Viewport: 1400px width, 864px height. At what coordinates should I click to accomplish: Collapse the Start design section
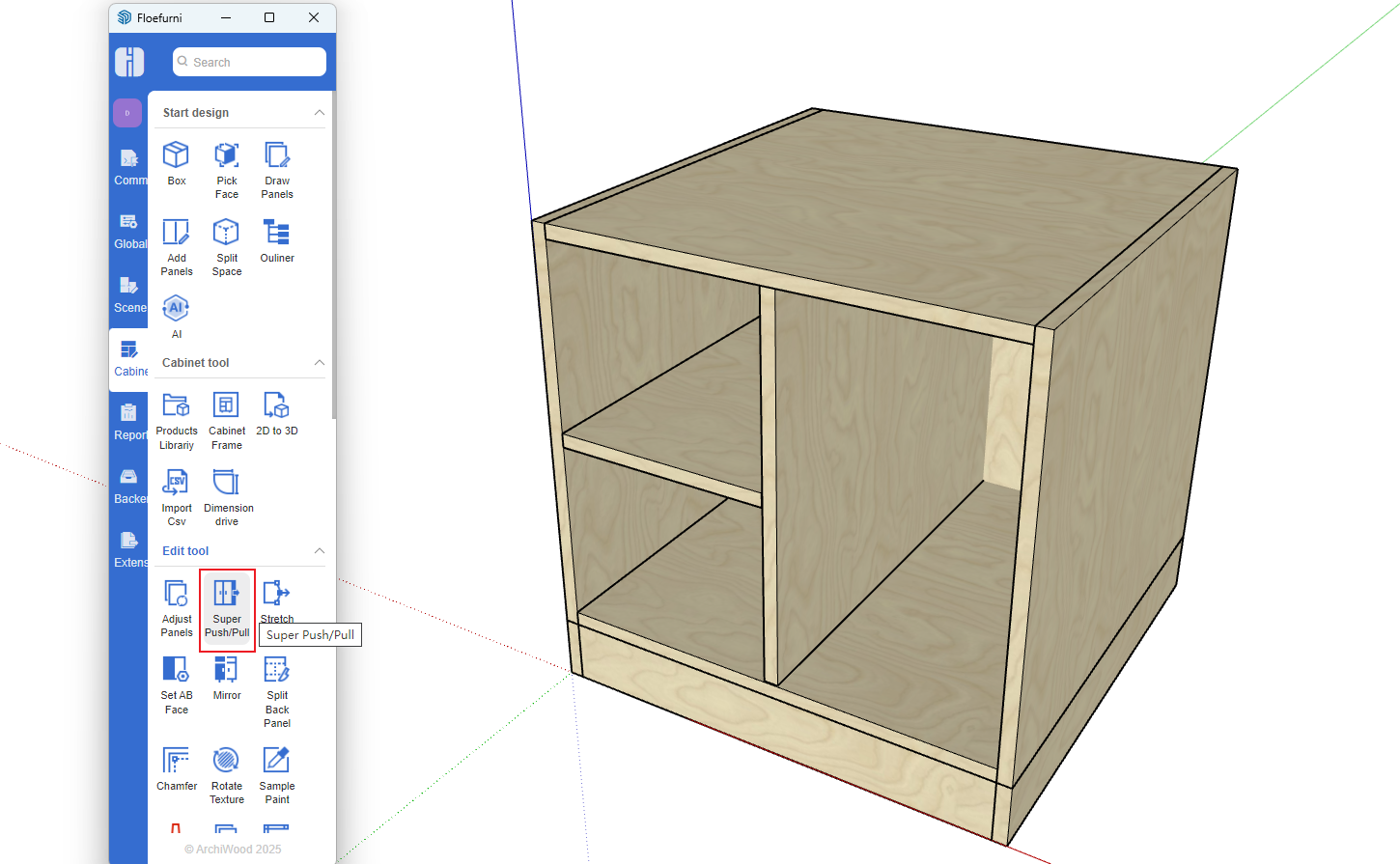319,113
